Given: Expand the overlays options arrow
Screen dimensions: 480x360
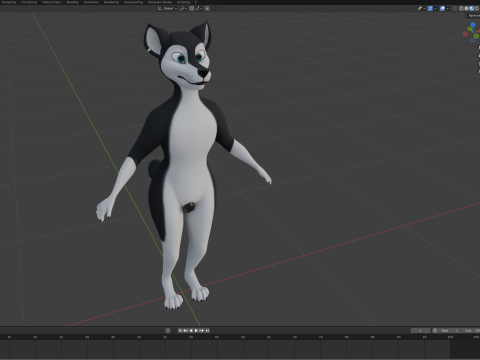Looking at the screenshot, I should point(447,8).
